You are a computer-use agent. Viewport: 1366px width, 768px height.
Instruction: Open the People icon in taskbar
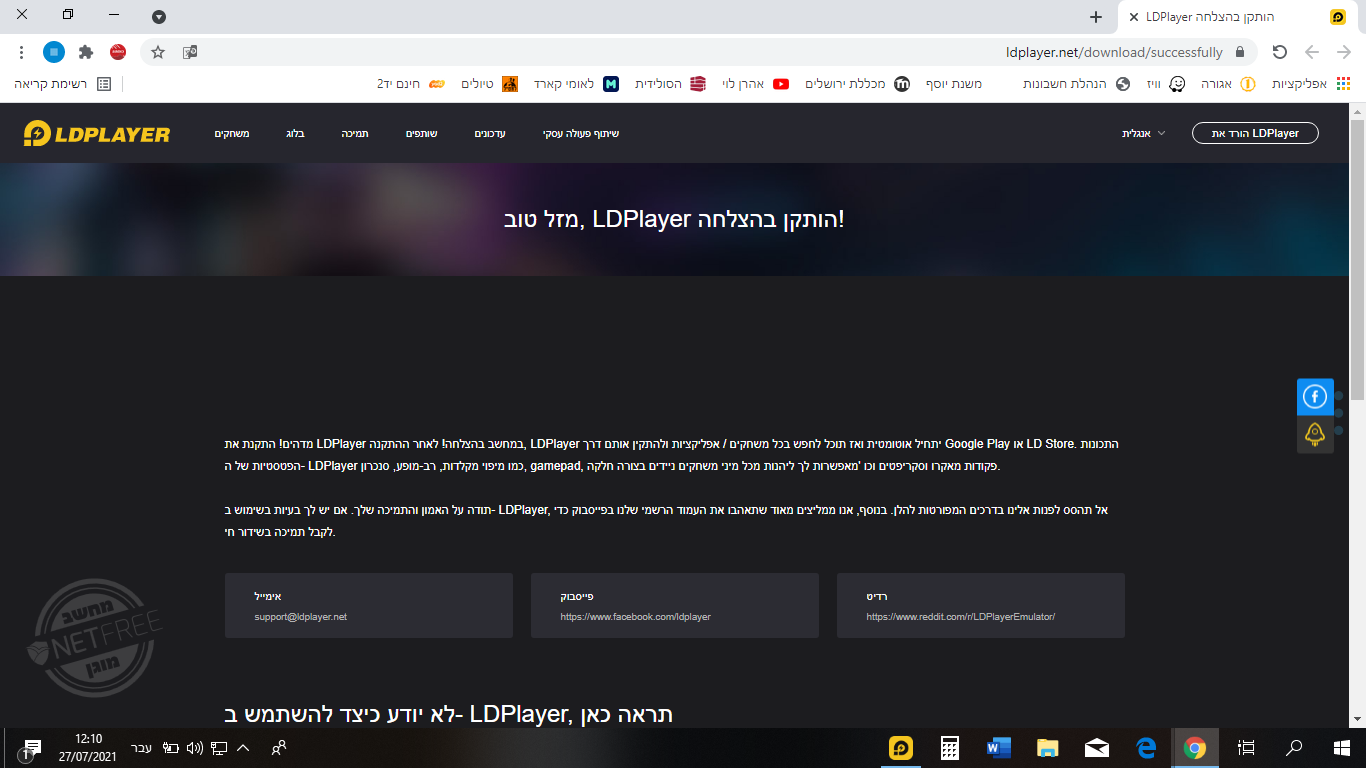tap(279, 748)
